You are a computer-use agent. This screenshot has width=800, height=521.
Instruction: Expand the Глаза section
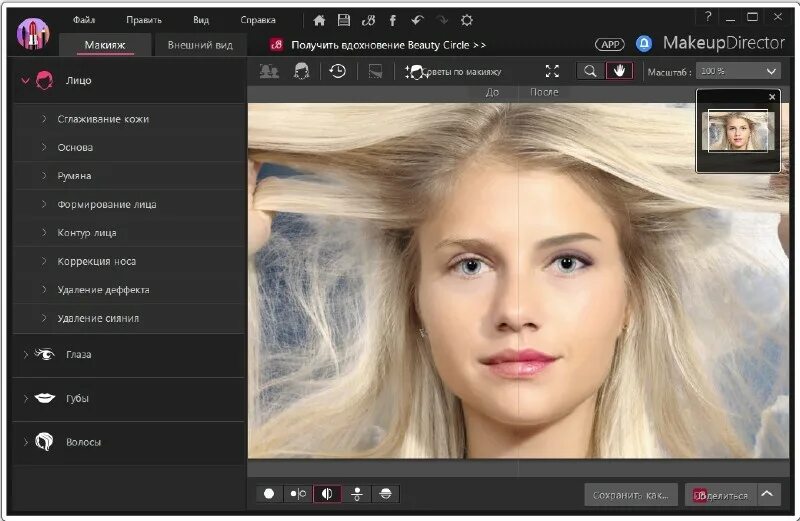pos(80,354)
